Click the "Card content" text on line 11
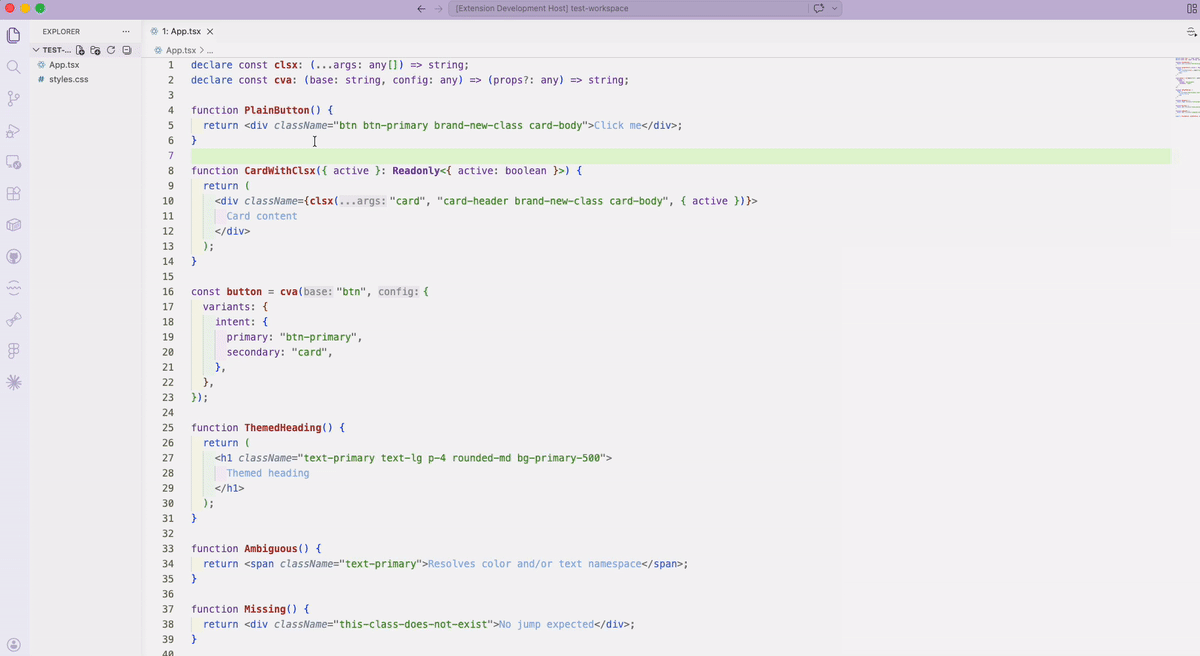The width and height of the screenshot is (1200, 656). pos(262,216)
